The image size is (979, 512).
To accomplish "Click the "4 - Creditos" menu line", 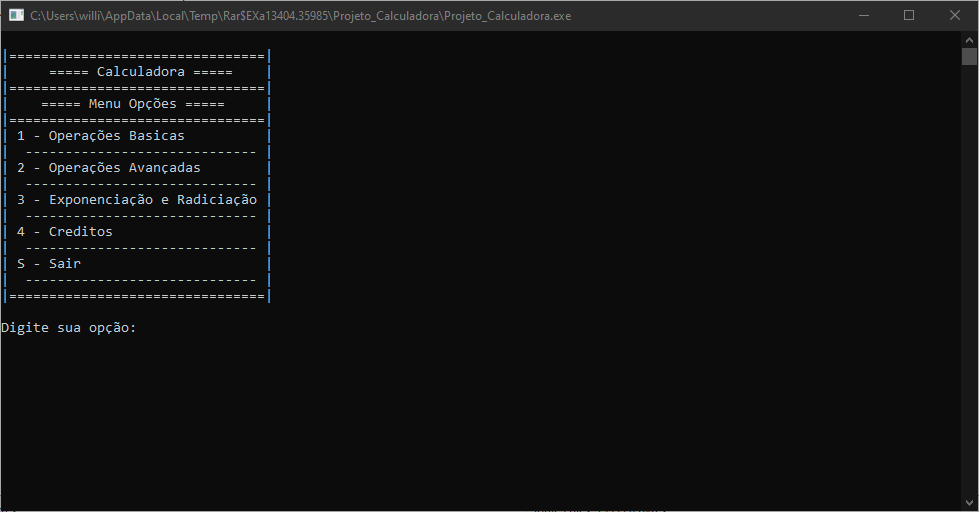I will click(64, 232).
